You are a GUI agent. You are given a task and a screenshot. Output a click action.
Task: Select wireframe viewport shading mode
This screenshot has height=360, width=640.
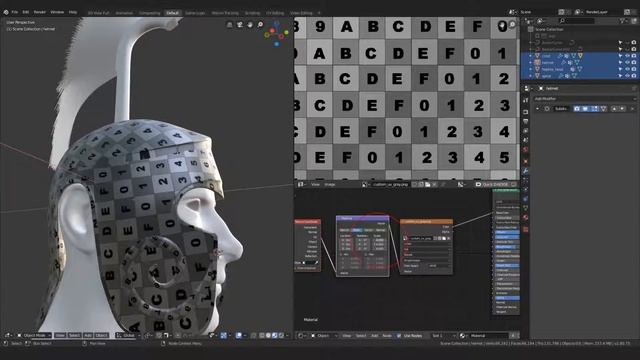tap(262, 336)
